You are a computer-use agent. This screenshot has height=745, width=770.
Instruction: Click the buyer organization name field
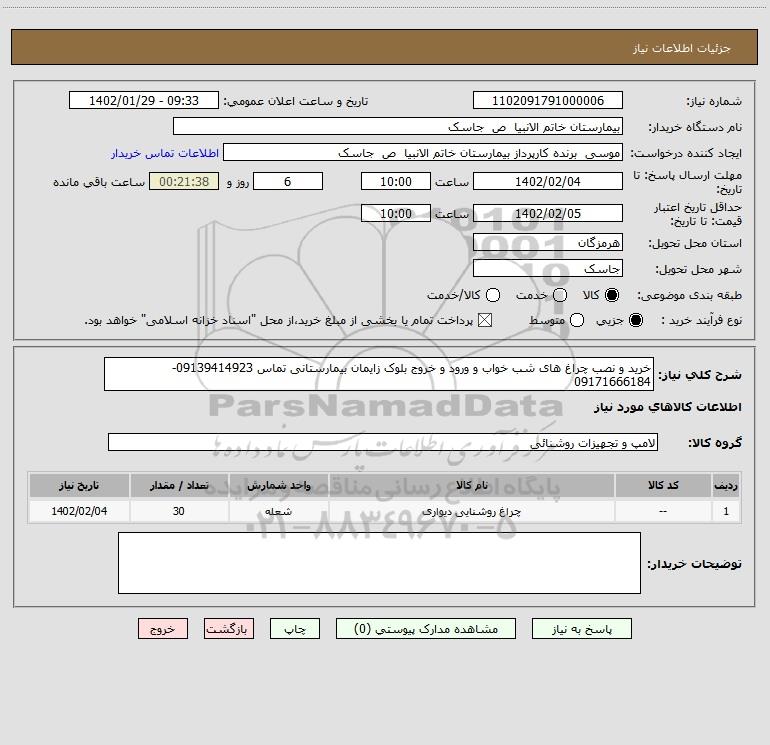tap(398, 126)
